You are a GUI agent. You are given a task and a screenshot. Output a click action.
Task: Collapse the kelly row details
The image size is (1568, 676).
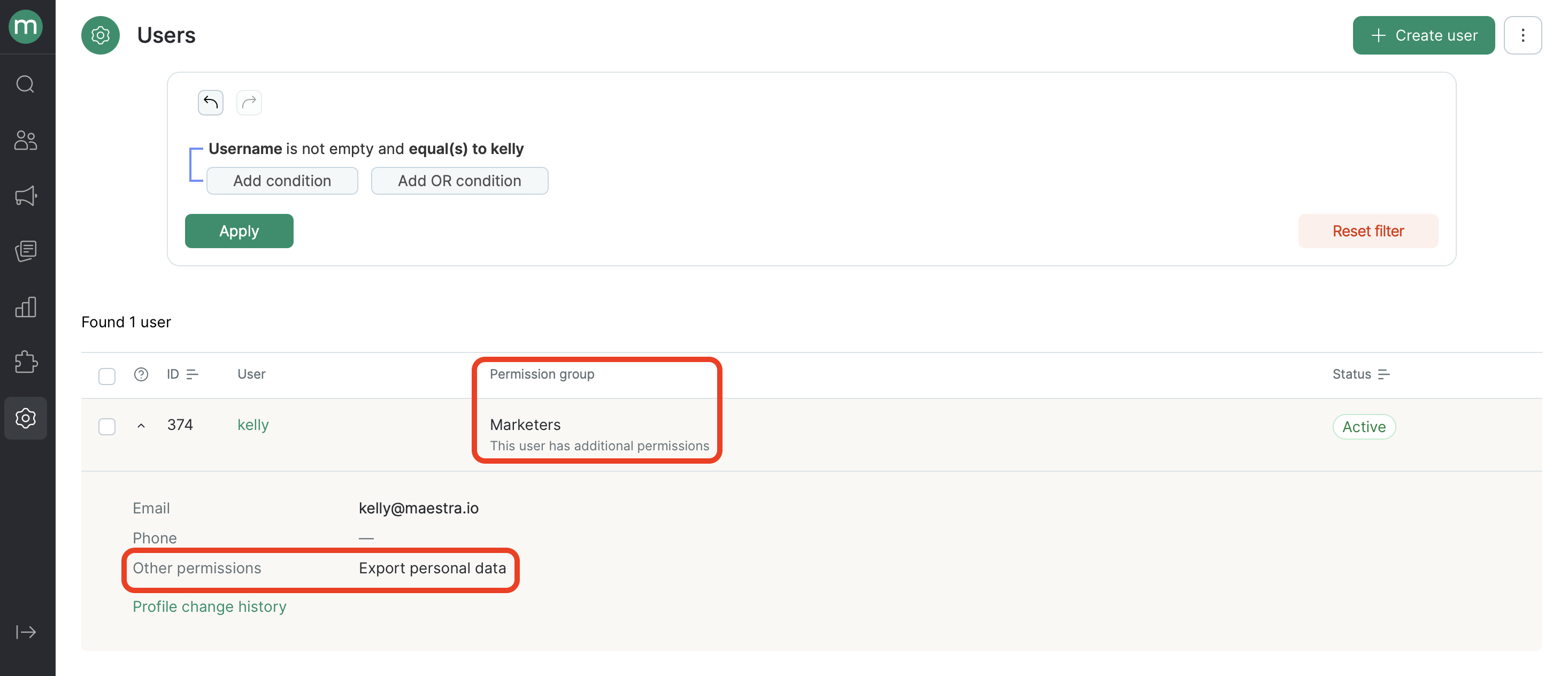(141, 426)
